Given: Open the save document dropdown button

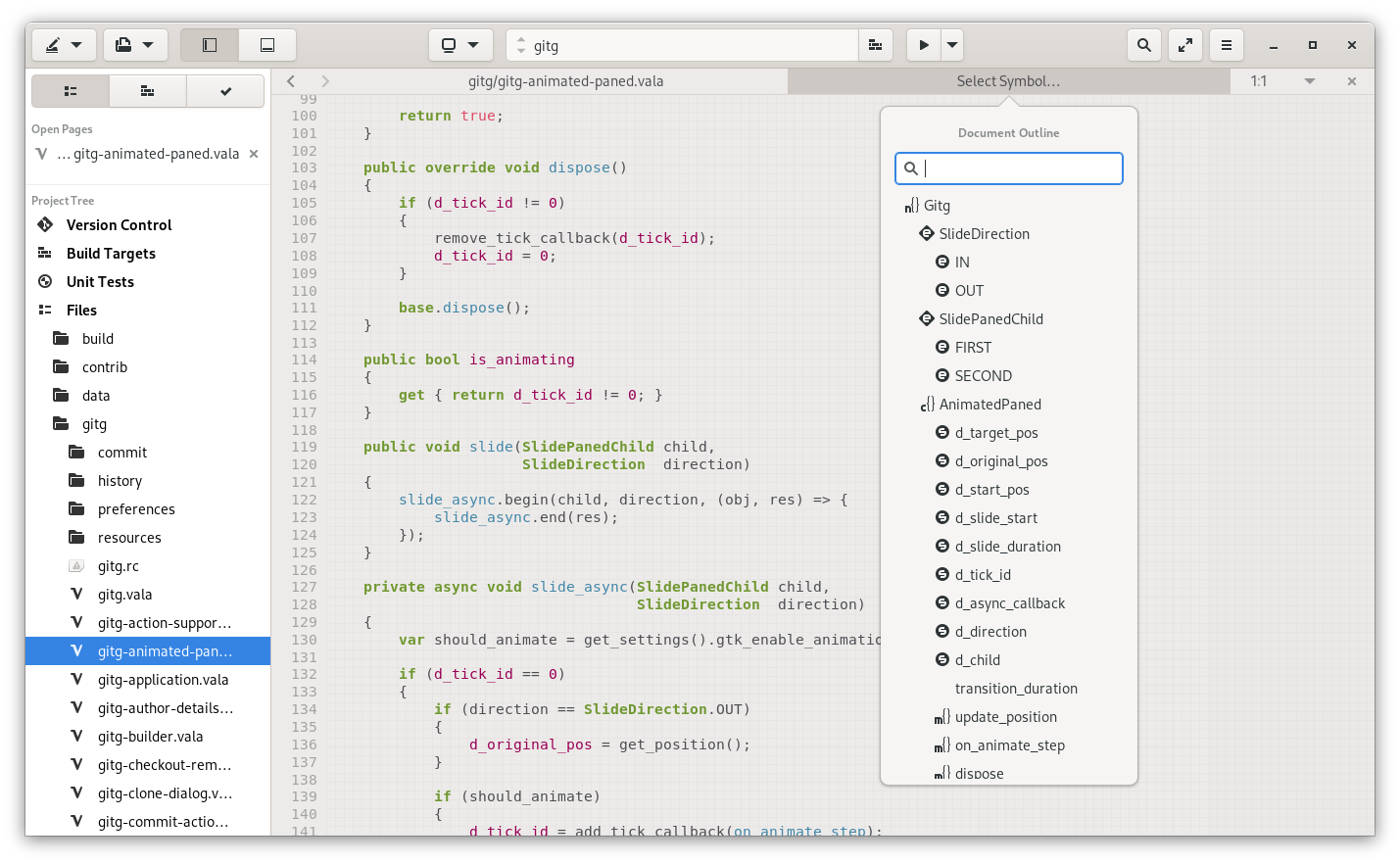Looking at the screenshot, I should pos(135,45).
